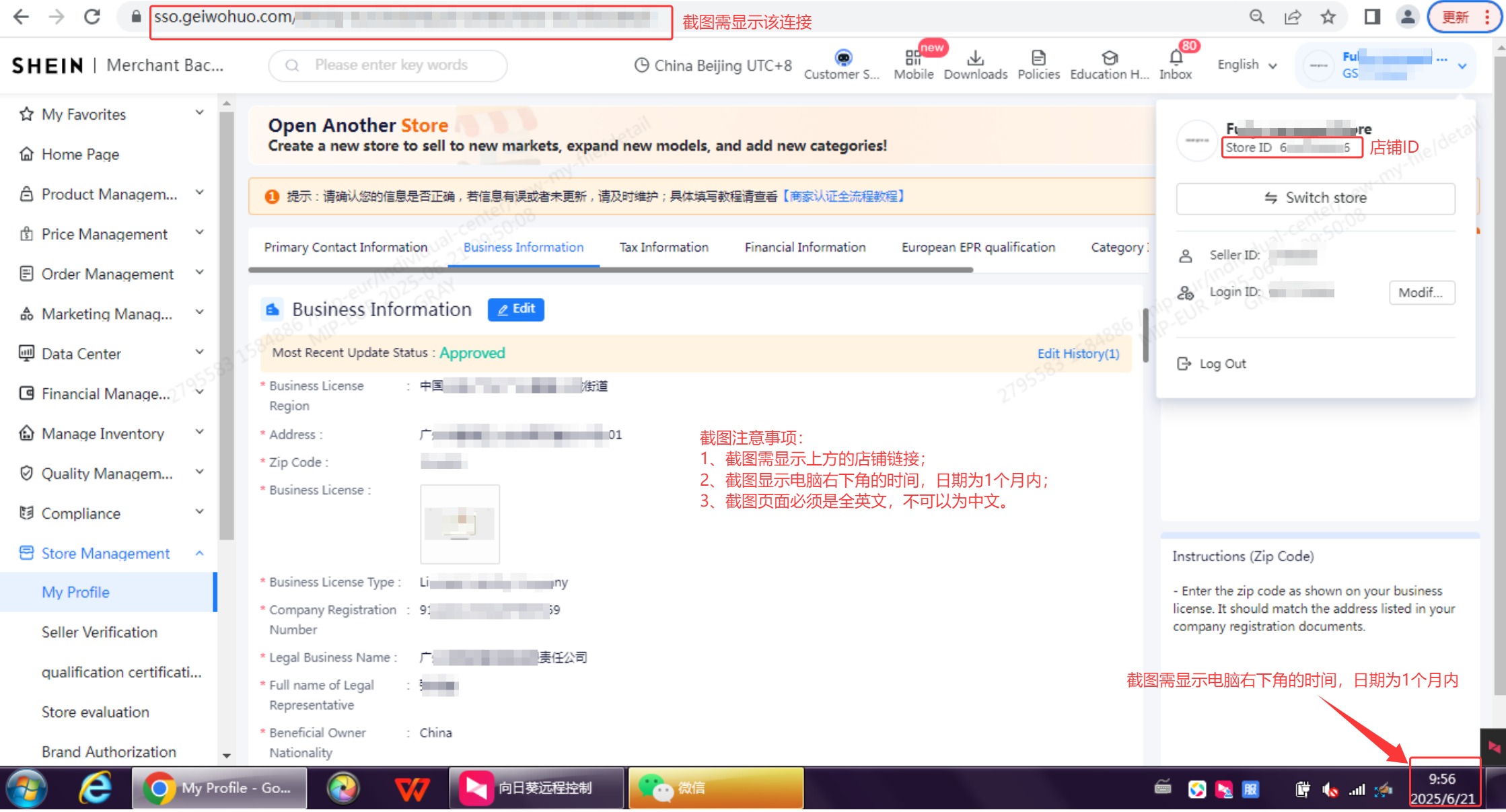Collapse the Store Management menu
The height and width of the screenshot is (812, 1506).
pos(106,553)
